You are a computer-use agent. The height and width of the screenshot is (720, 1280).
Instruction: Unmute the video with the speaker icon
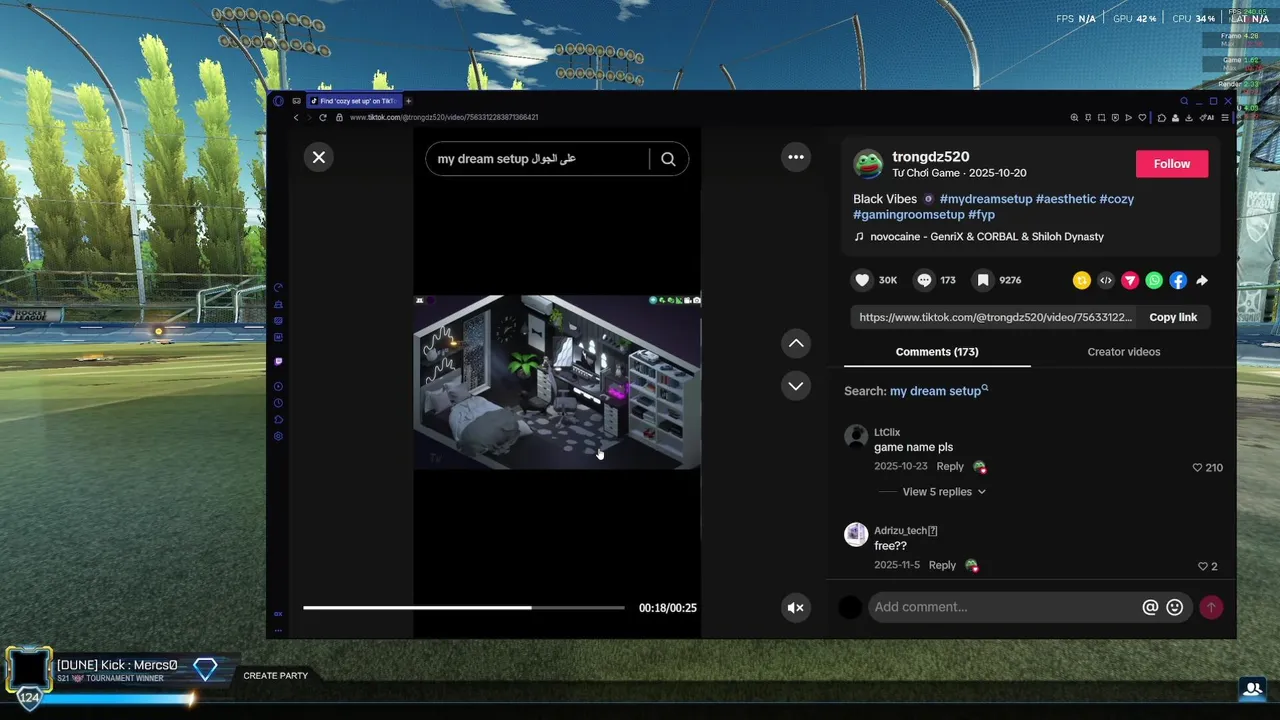796,607
